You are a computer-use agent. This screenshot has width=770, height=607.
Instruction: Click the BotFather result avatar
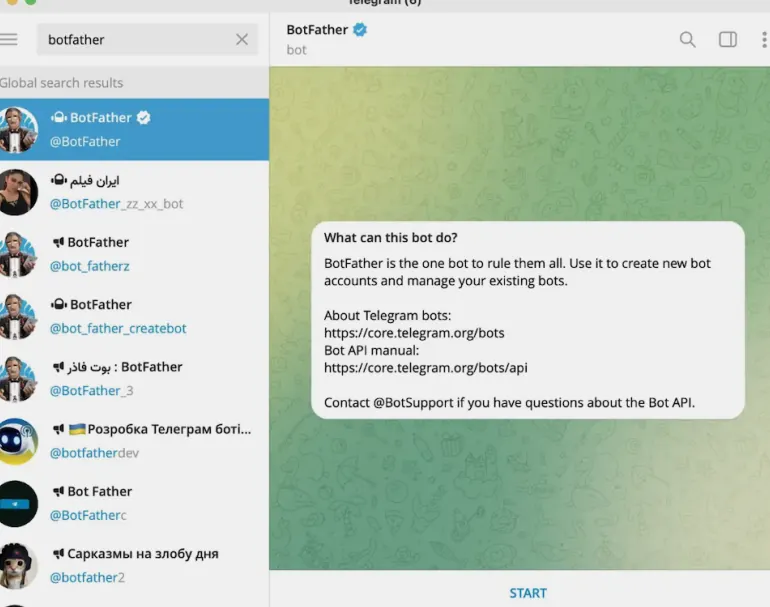coord(18,130)
